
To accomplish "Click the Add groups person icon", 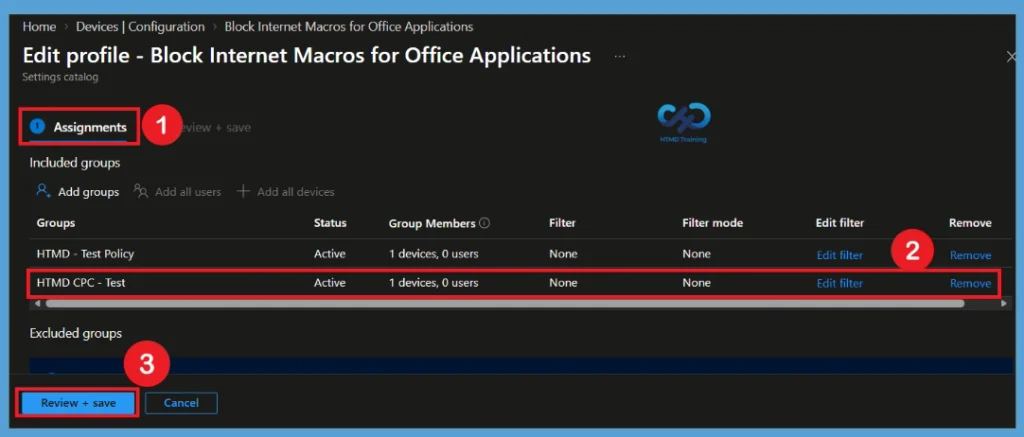I will 44,191.
